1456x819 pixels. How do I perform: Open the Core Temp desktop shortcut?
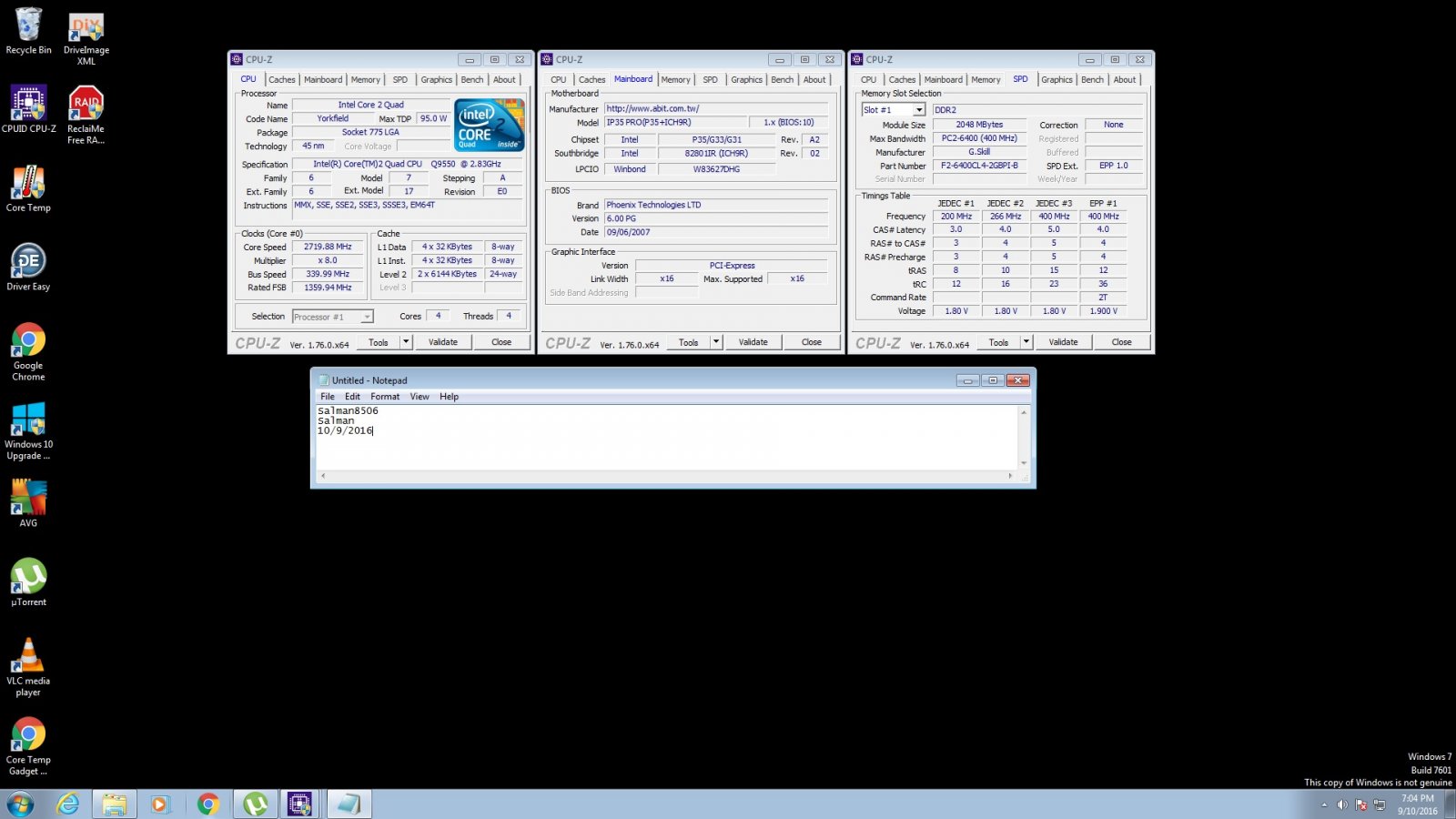click(28, 189)
